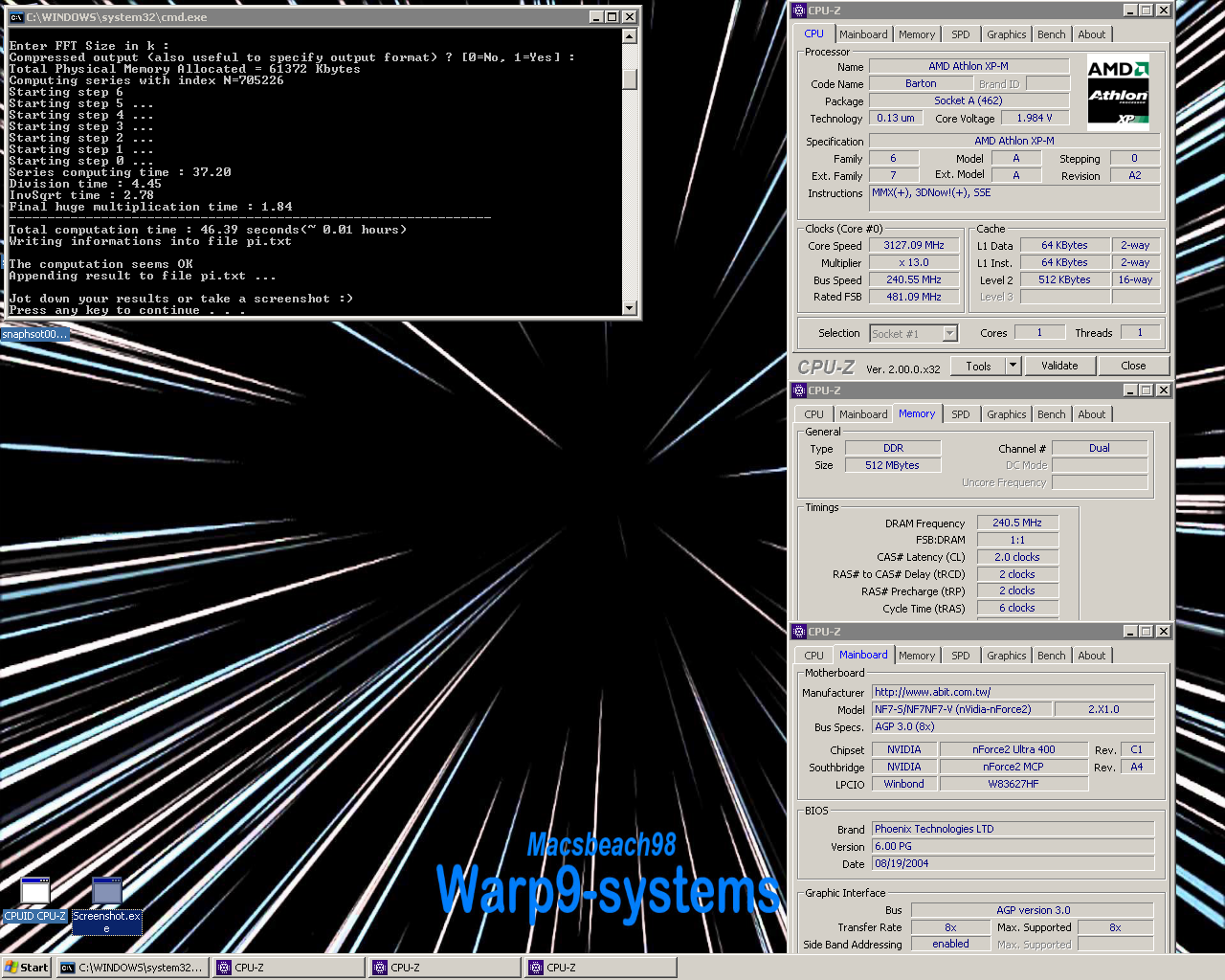Screen dimensions: 1225x980
Task: Click the Multiplier value x 13.0
Action: pyautogui.click(x=913, y=262)
